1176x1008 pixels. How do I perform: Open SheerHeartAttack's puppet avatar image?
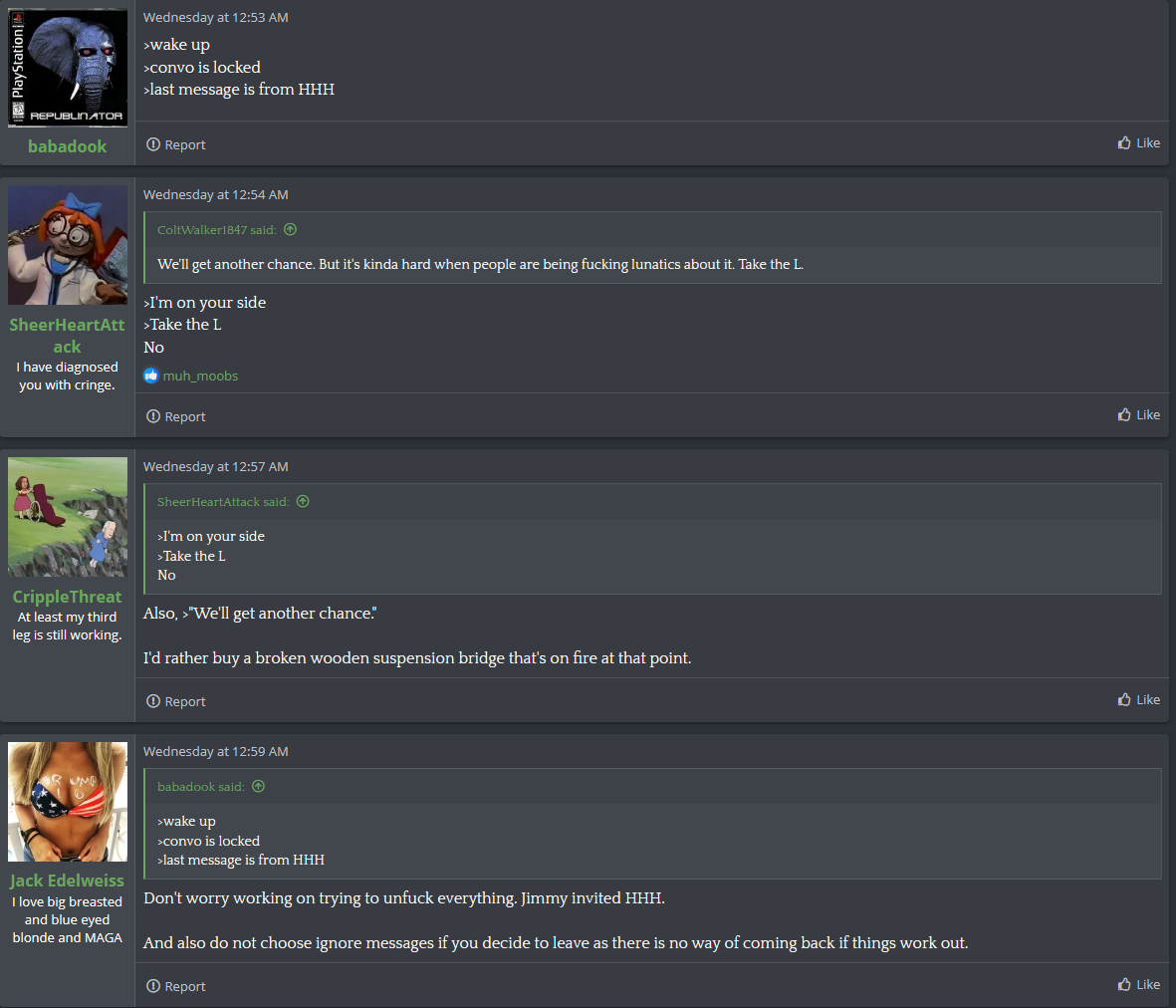[68, 245]
